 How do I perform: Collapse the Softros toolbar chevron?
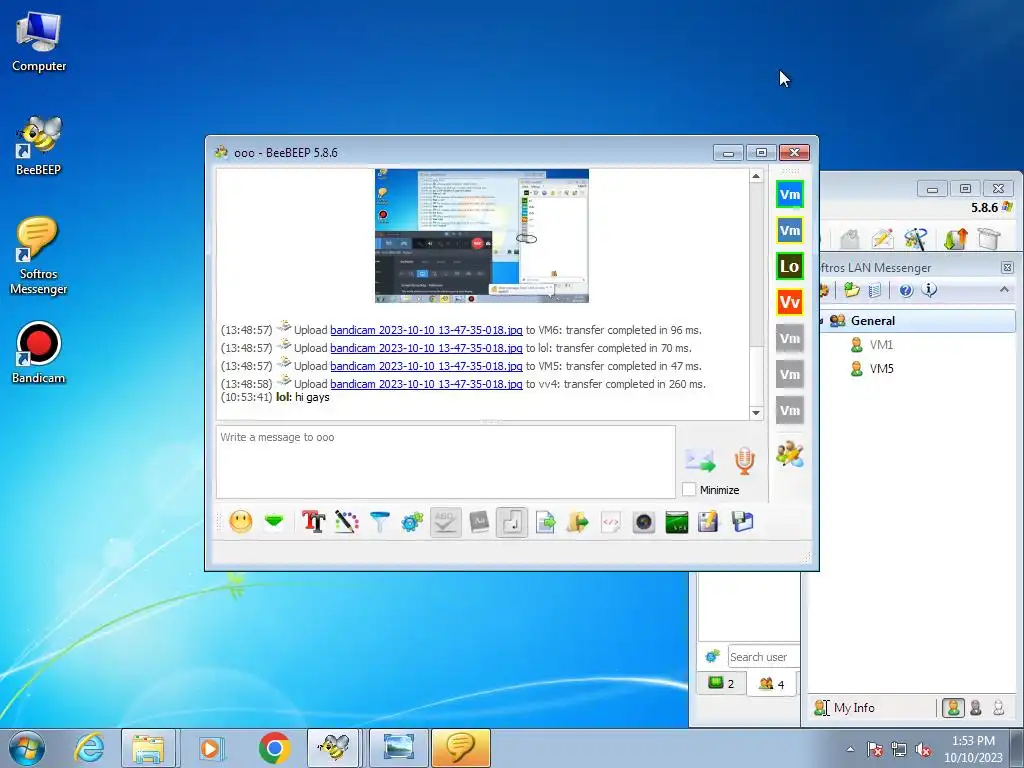pyautogui.click(x=1004, y=290)
